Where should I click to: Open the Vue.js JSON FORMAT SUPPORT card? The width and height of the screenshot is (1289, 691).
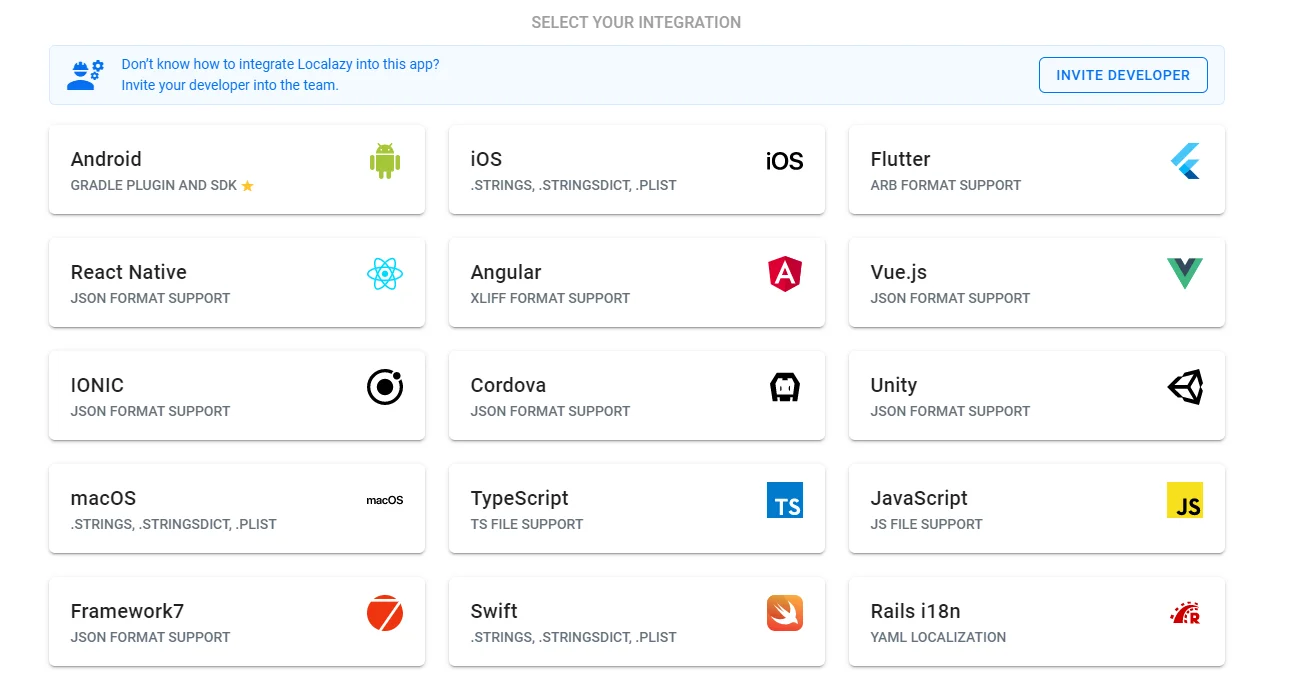(1036, 283)
